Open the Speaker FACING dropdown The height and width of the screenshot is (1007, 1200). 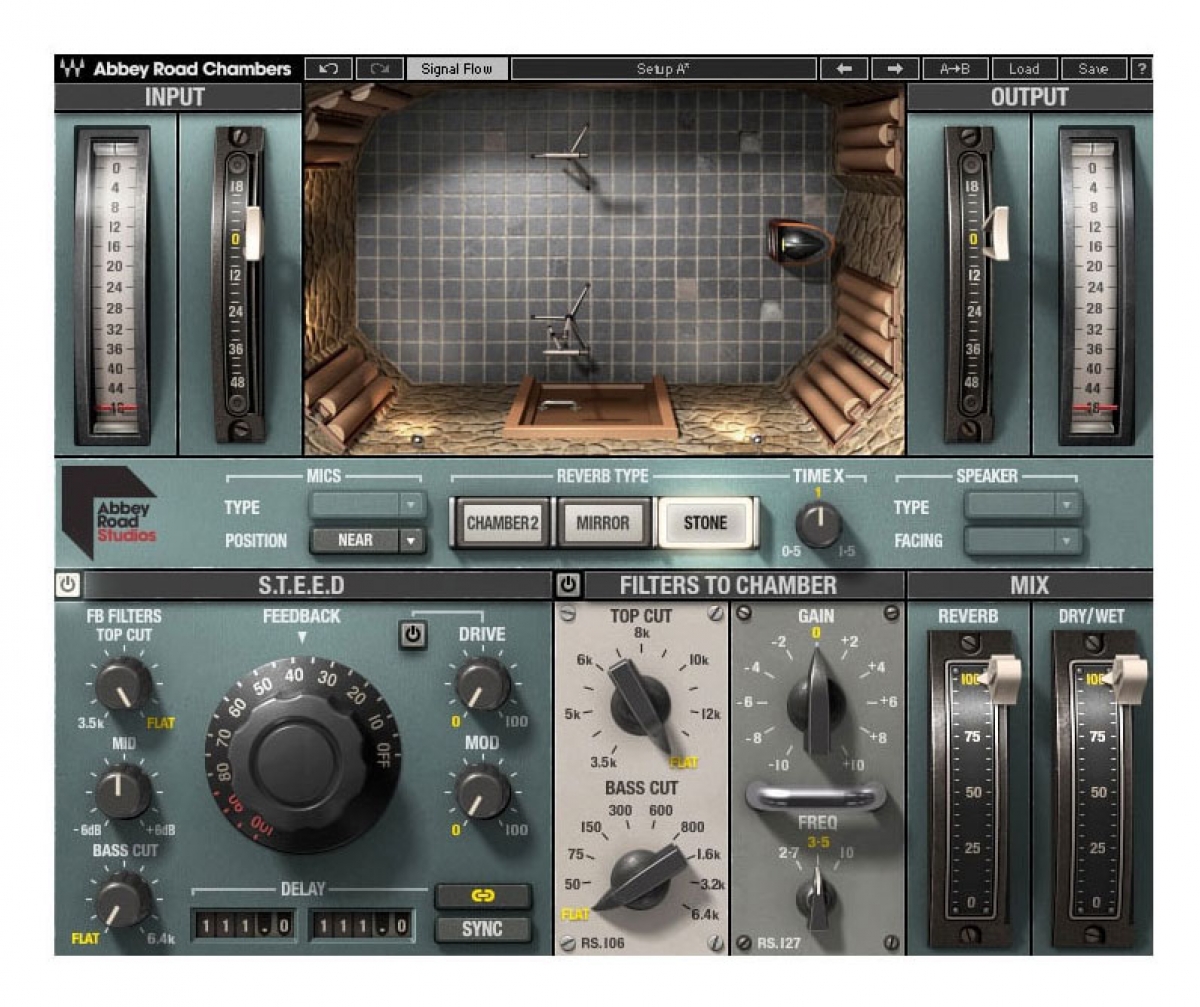point(1023,541)
